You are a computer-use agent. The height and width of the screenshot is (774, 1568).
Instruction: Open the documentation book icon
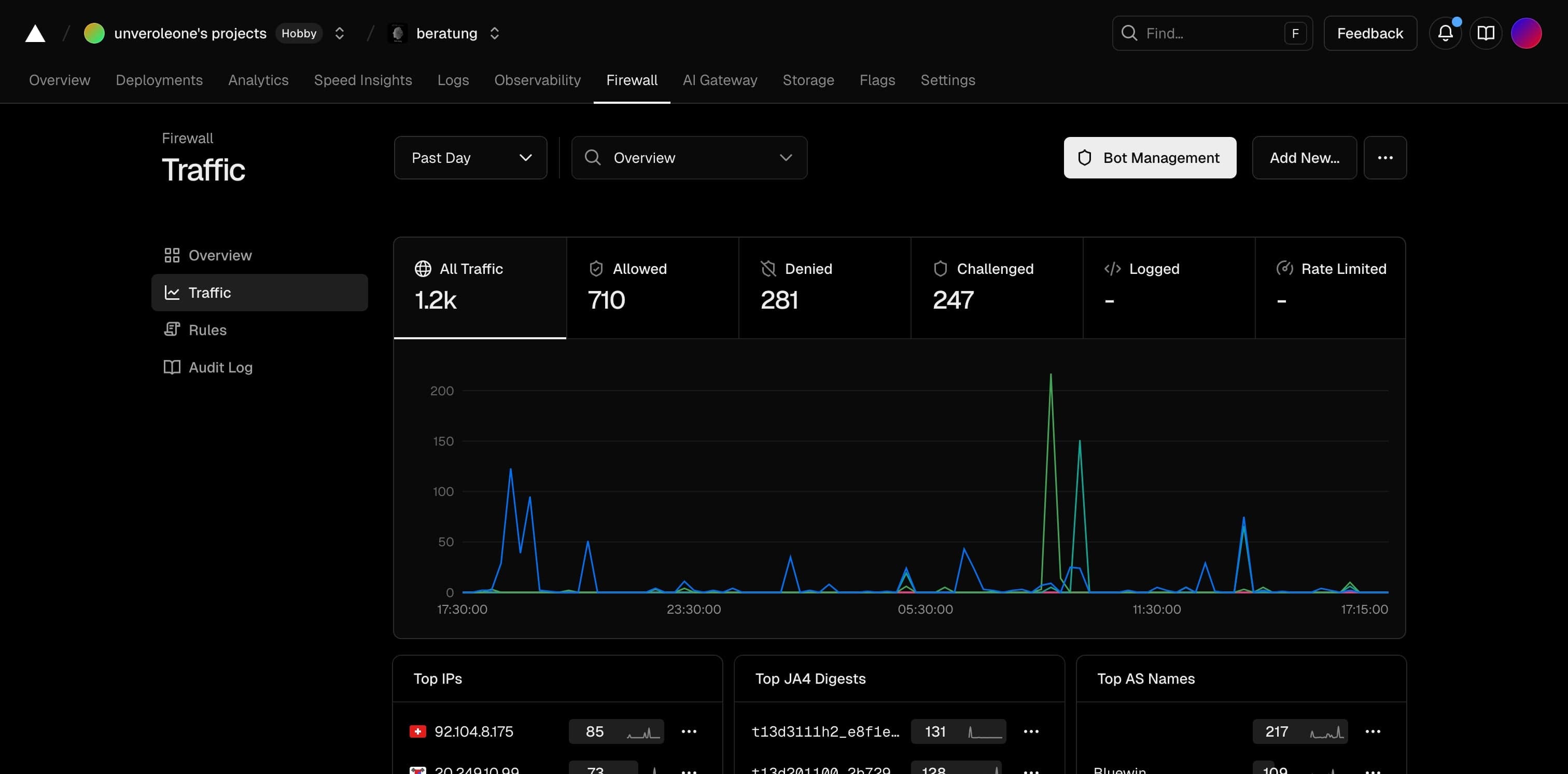coord(1486,34)
